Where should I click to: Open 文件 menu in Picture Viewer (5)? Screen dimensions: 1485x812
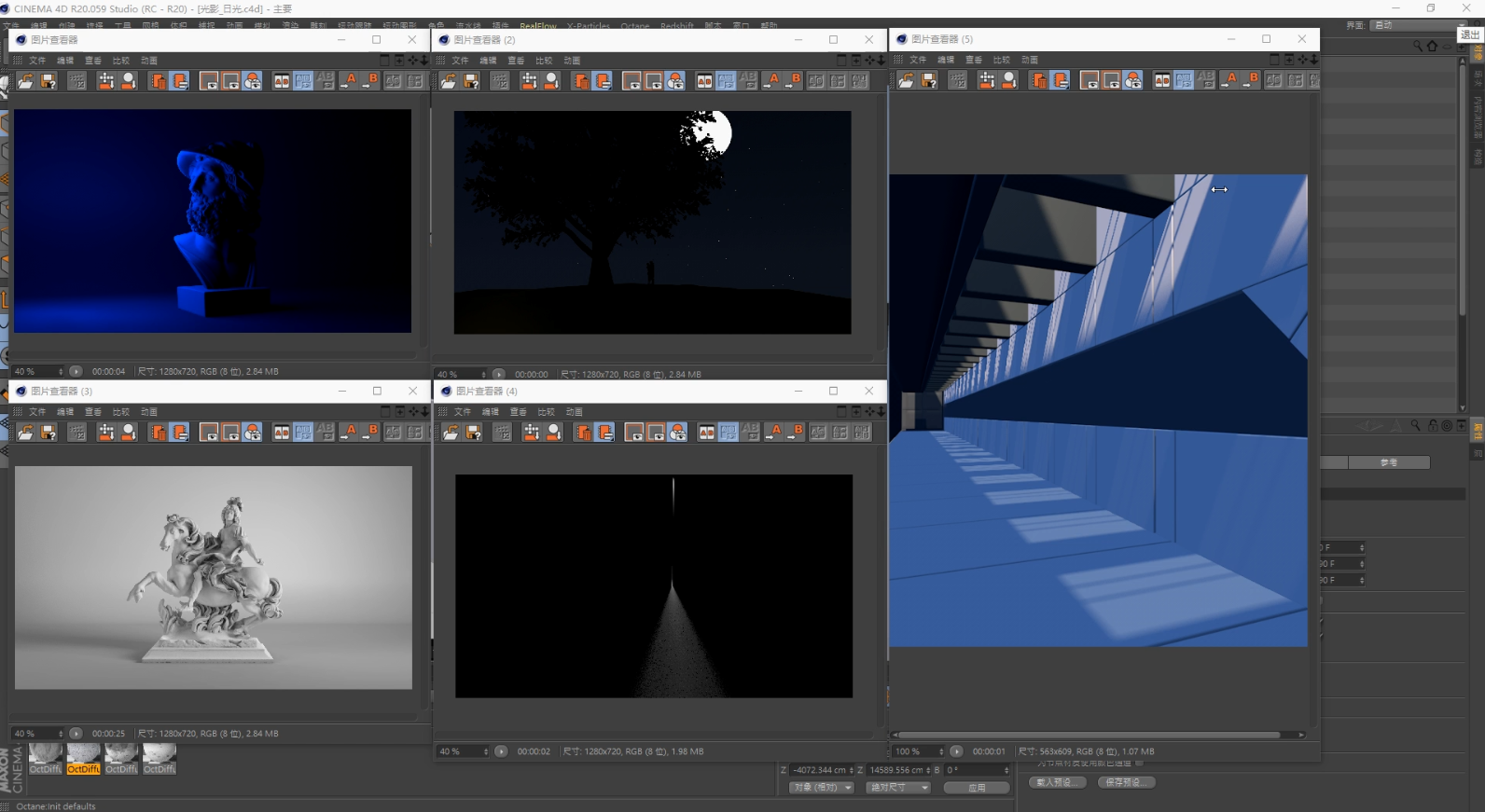[x=918, y=60]
